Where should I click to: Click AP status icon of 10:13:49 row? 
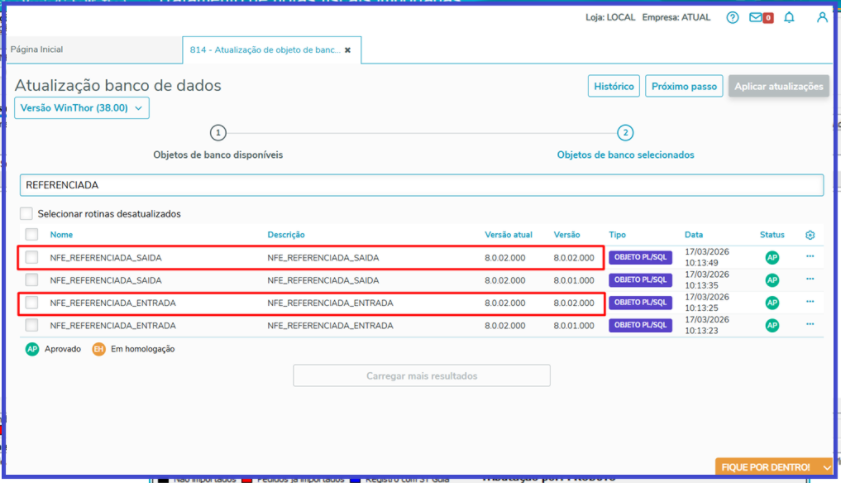[772, 258]
